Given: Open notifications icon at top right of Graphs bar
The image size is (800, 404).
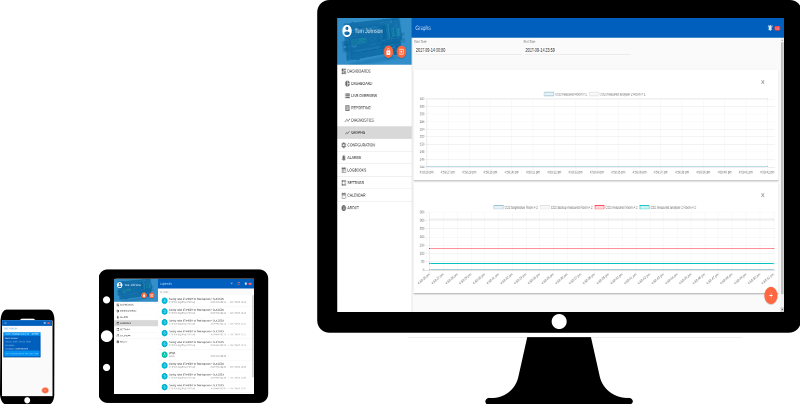Looking at the screenshot, I should (x=769, y=28).
